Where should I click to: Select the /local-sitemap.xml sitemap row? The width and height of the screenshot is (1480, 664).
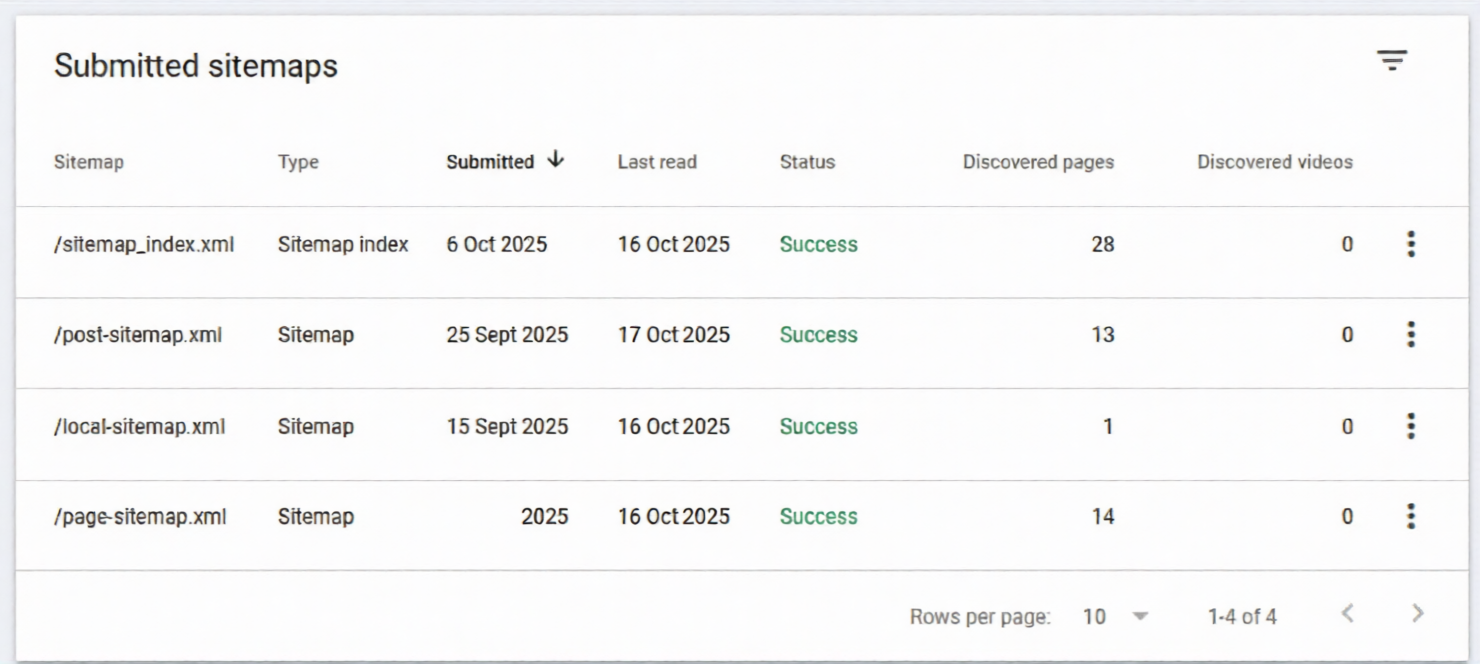coord(140,427)
